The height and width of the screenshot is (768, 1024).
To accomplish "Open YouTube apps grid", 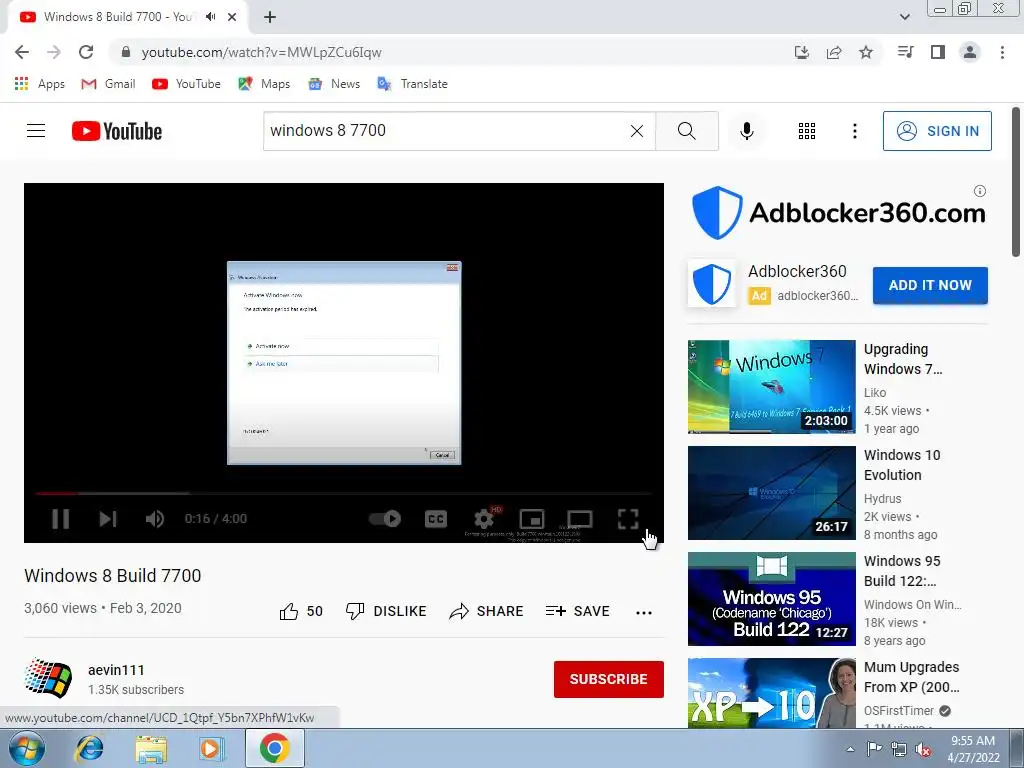I will coord(807,131).
